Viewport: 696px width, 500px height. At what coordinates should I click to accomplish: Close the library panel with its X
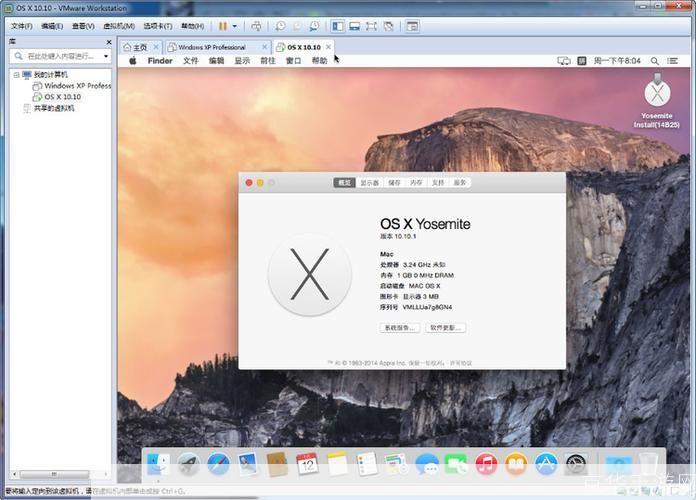click(109, 42)
